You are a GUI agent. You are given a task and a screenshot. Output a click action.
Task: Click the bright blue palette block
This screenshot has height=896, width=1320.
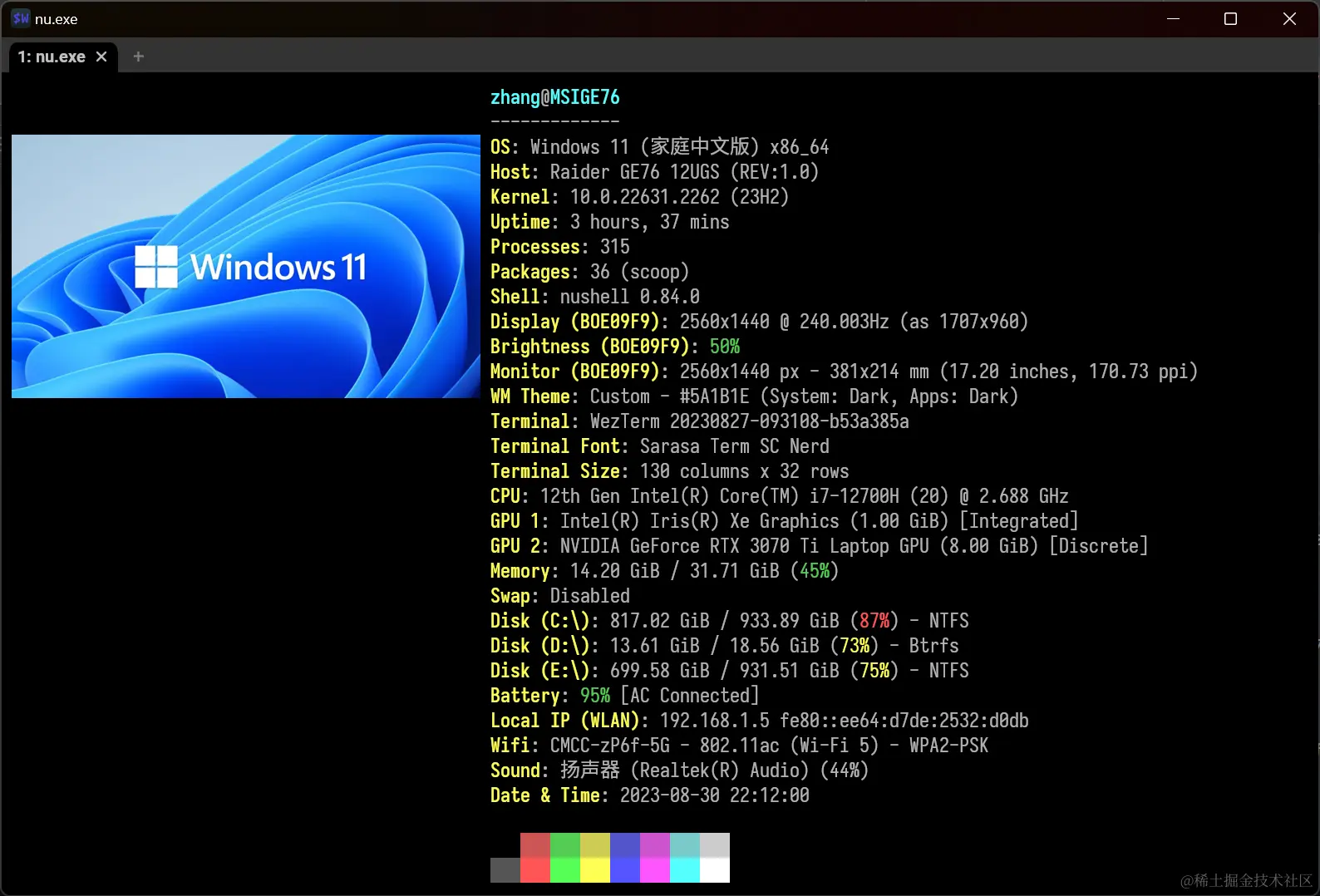pyautogui.click(x=625, y=870)
